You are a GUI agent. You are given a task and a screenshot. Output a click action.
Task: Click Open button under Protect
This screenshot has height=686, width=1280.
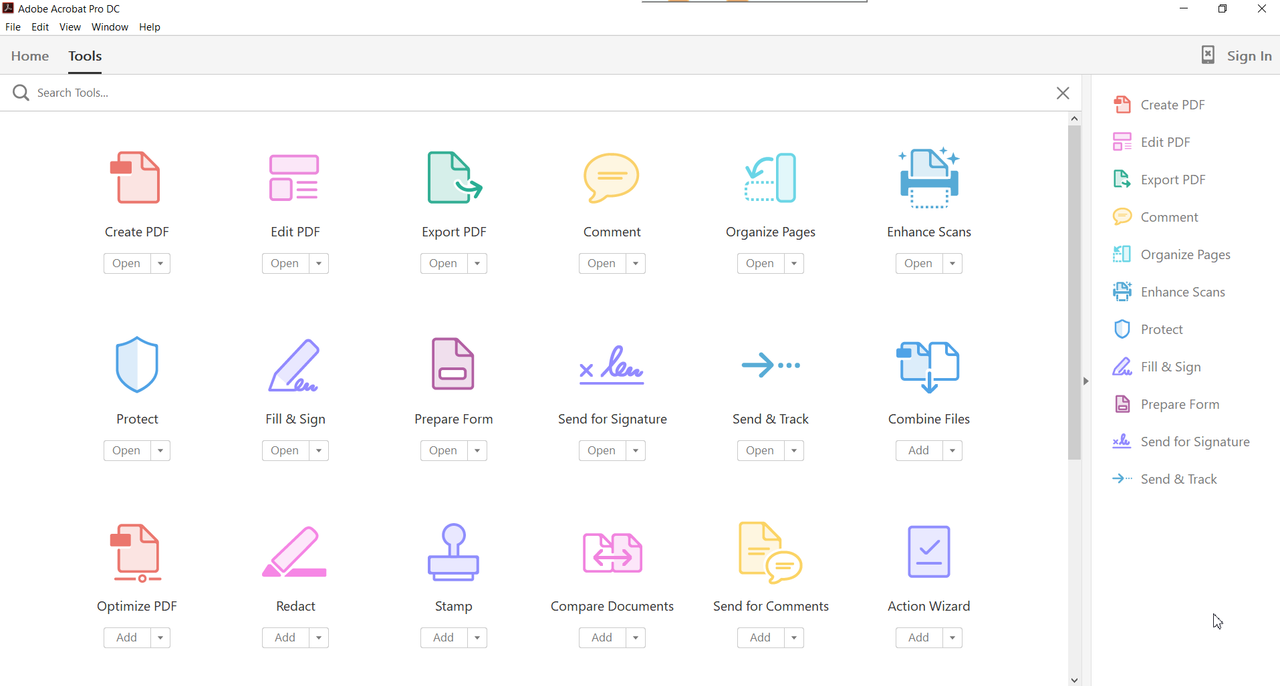127,451
